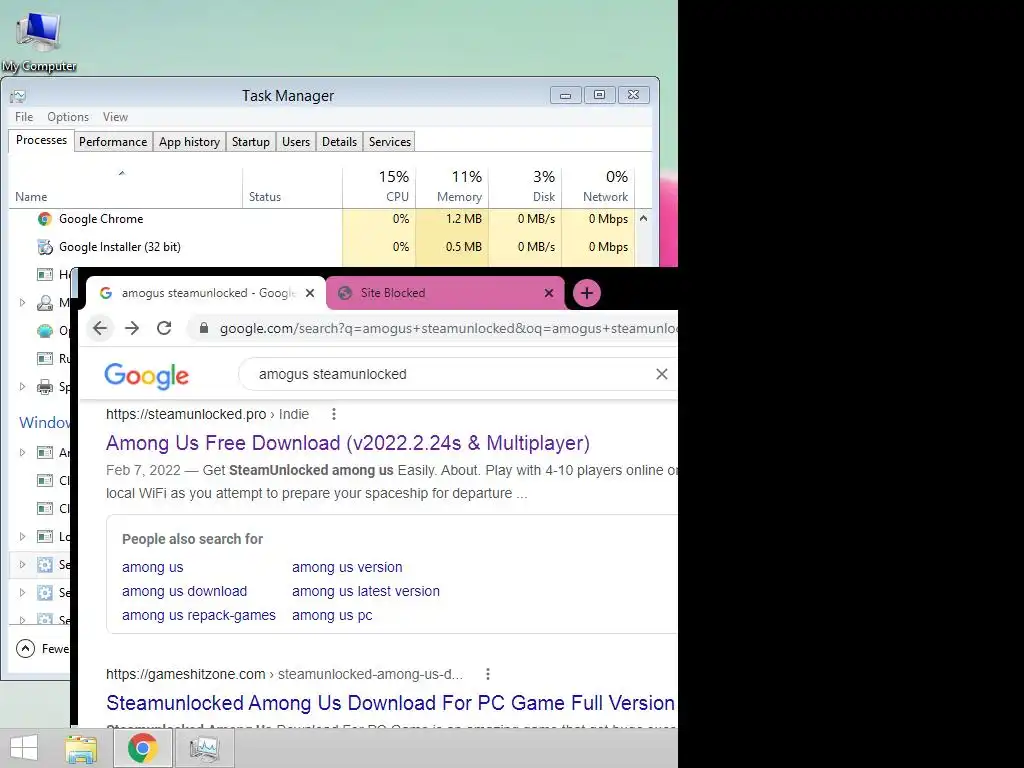Click 'among us download' suggestion
Viewport: 1024px width, 768px height.
pos(184,591)
